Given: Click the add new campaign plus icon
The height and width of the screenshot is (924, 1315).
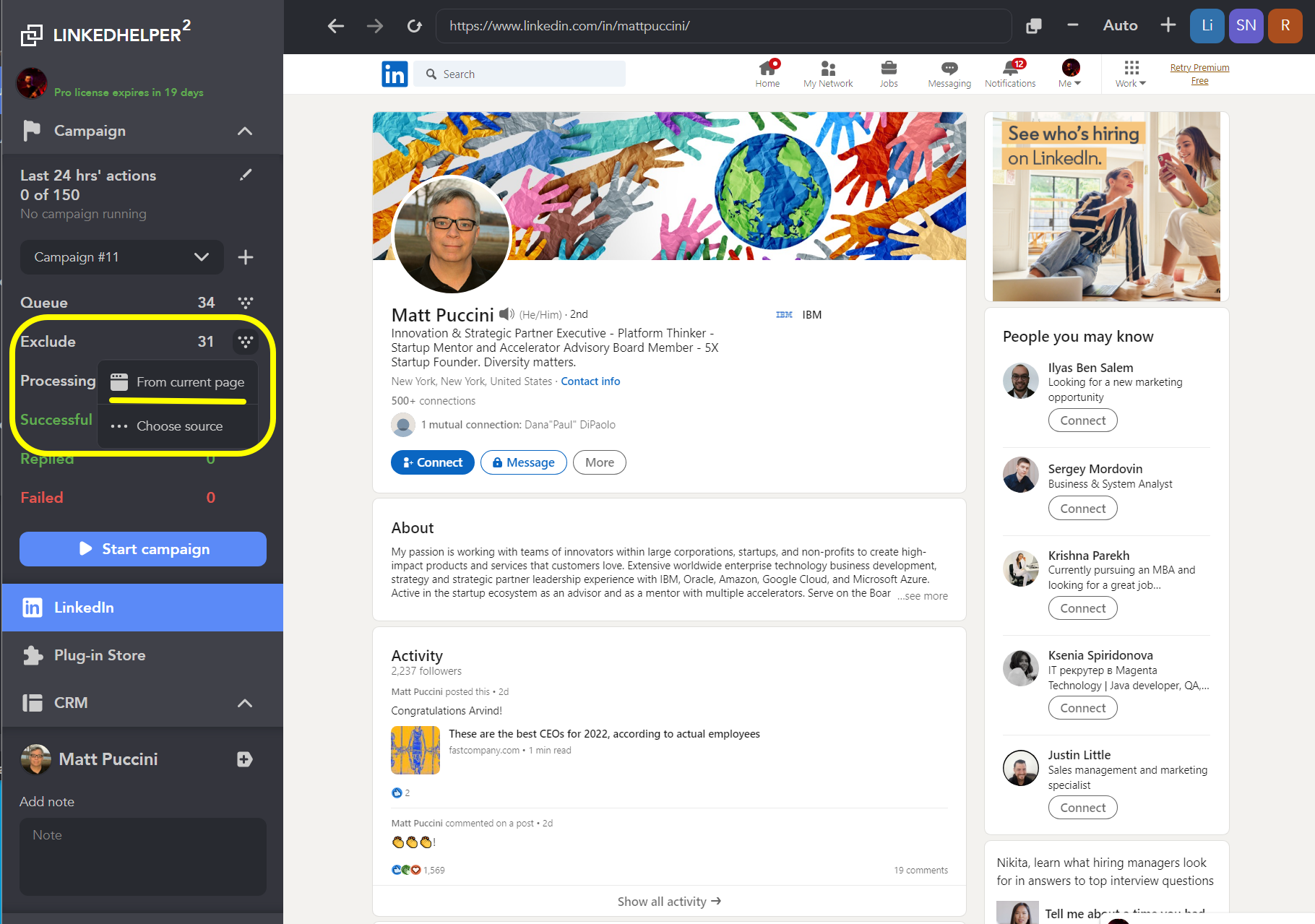Looking at the screenshot, I should 246,257.
